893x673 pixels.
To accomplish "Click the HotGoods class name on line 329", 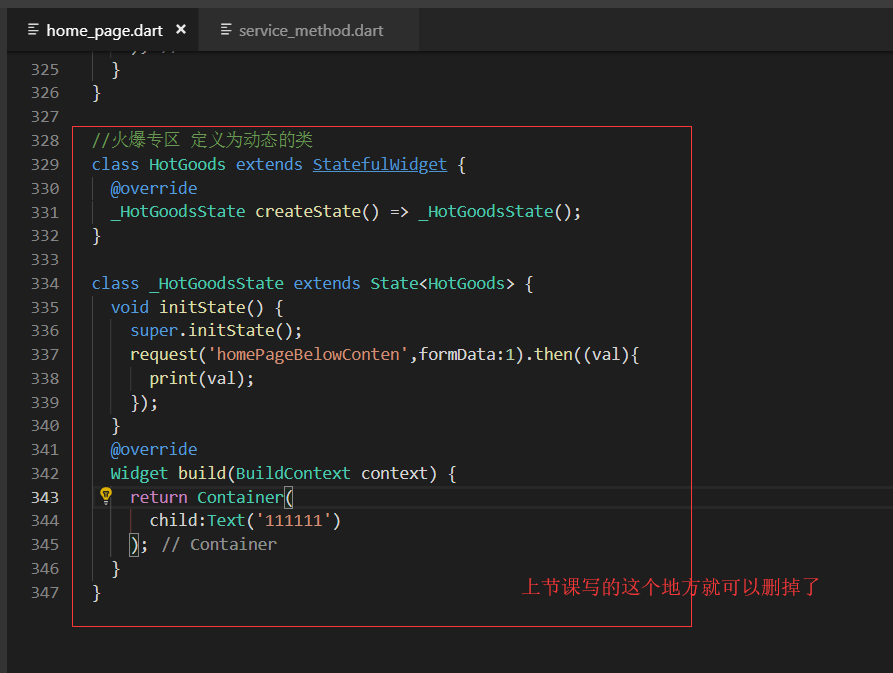I will 187,165.
